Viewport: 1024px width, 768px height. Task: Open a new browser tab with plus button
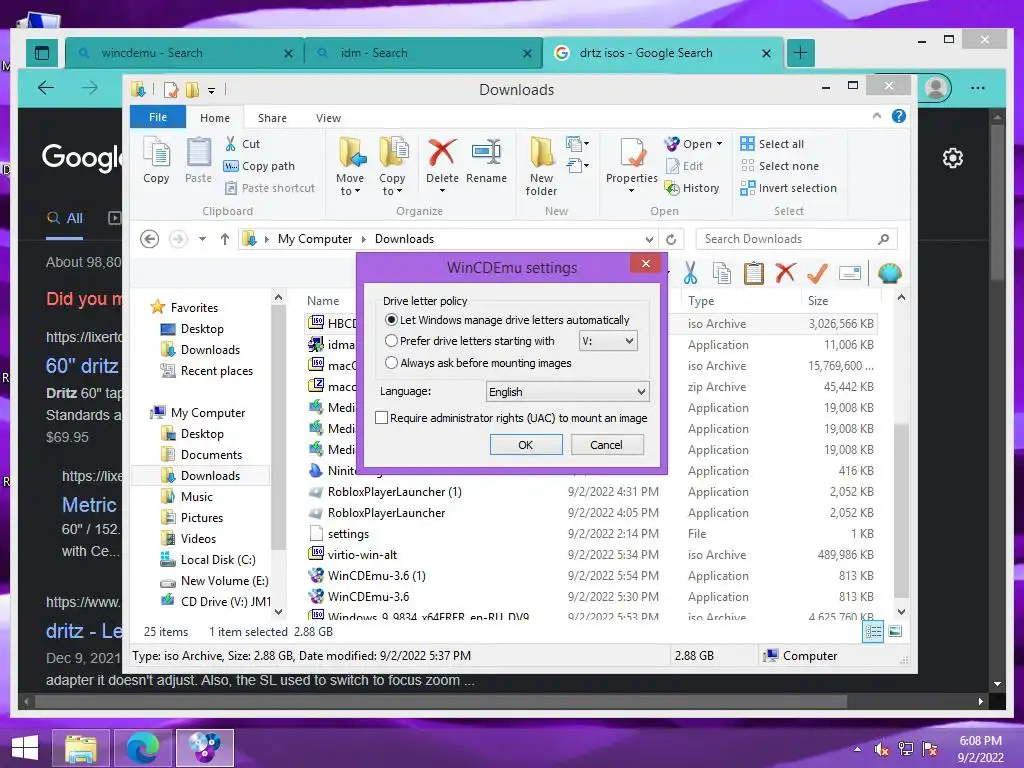click(801, 53)
